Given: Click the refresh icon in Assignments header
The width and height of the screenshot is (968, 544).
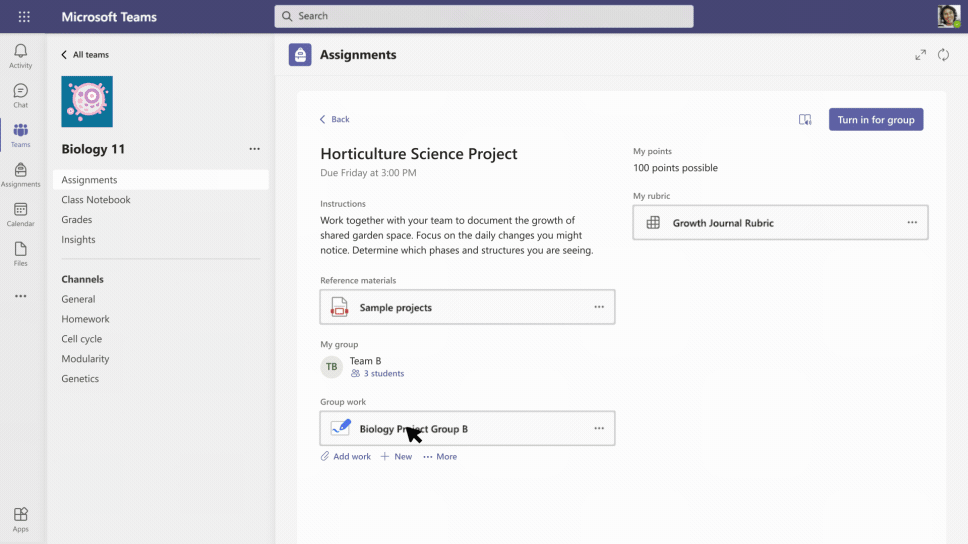Looking at the screenshot, I should [x=943, y=55].
